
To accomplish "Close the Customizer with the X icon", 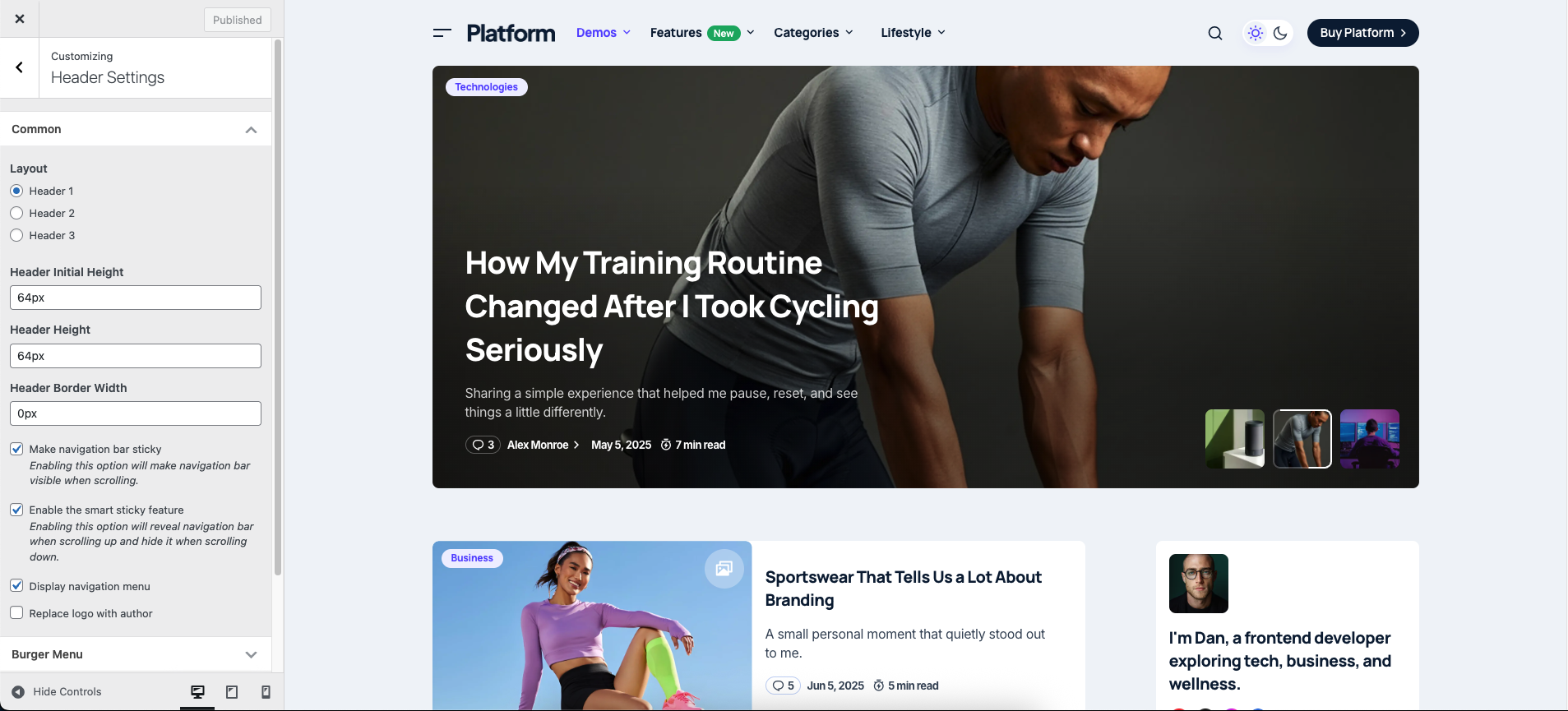I will point(20,19).
